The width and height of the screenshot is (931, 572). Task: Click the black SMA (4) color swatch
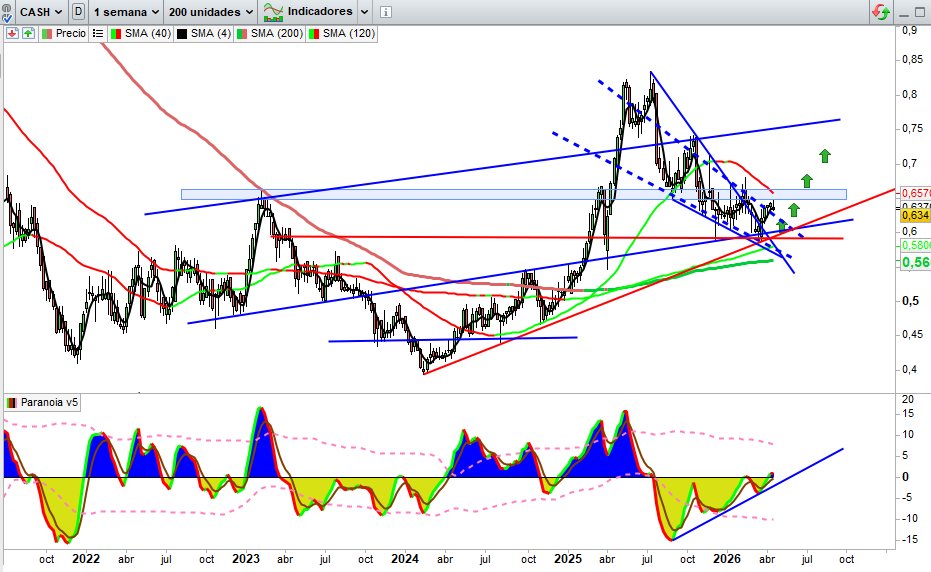pyautogui.click(x=182, y=34)
